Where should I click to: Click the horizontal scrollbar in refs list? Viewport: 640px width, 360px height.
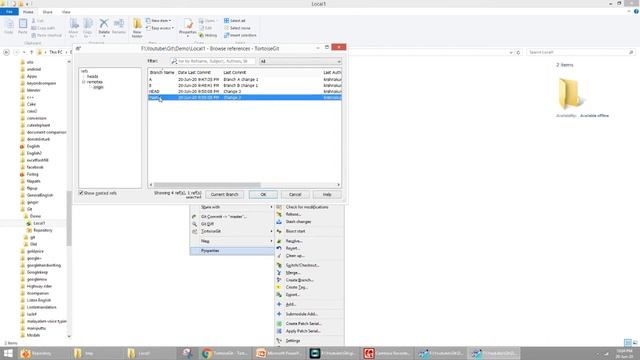[x=207, y=185]
